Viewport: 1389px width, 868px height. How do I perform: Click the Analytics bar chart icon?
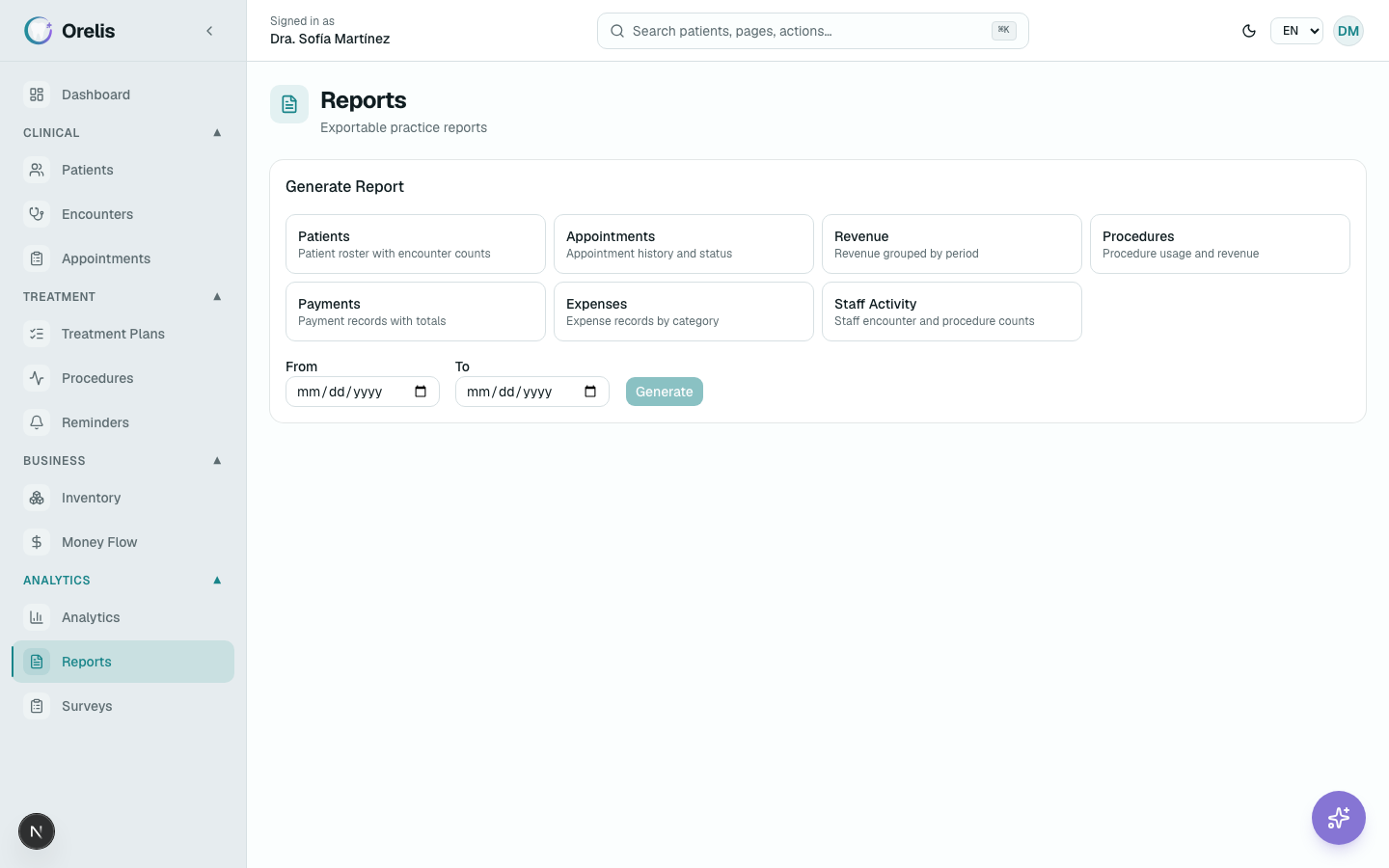37,617
